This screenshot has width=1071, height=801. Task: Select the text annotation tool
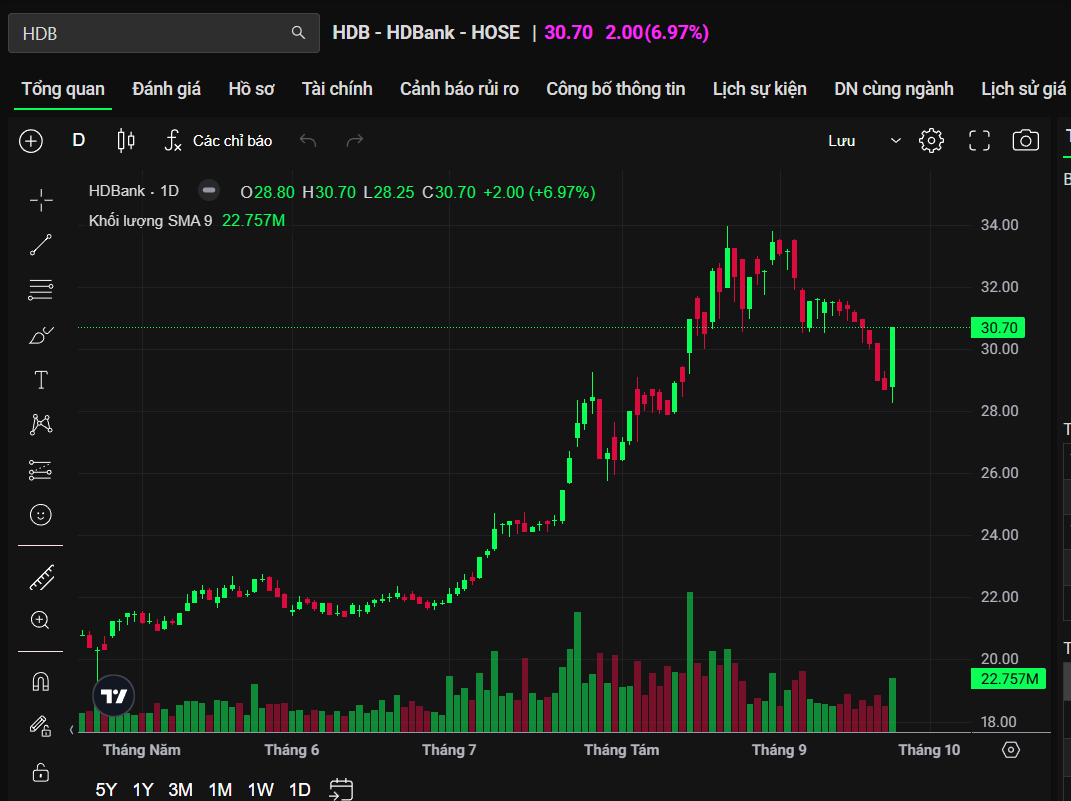(41, 380)
